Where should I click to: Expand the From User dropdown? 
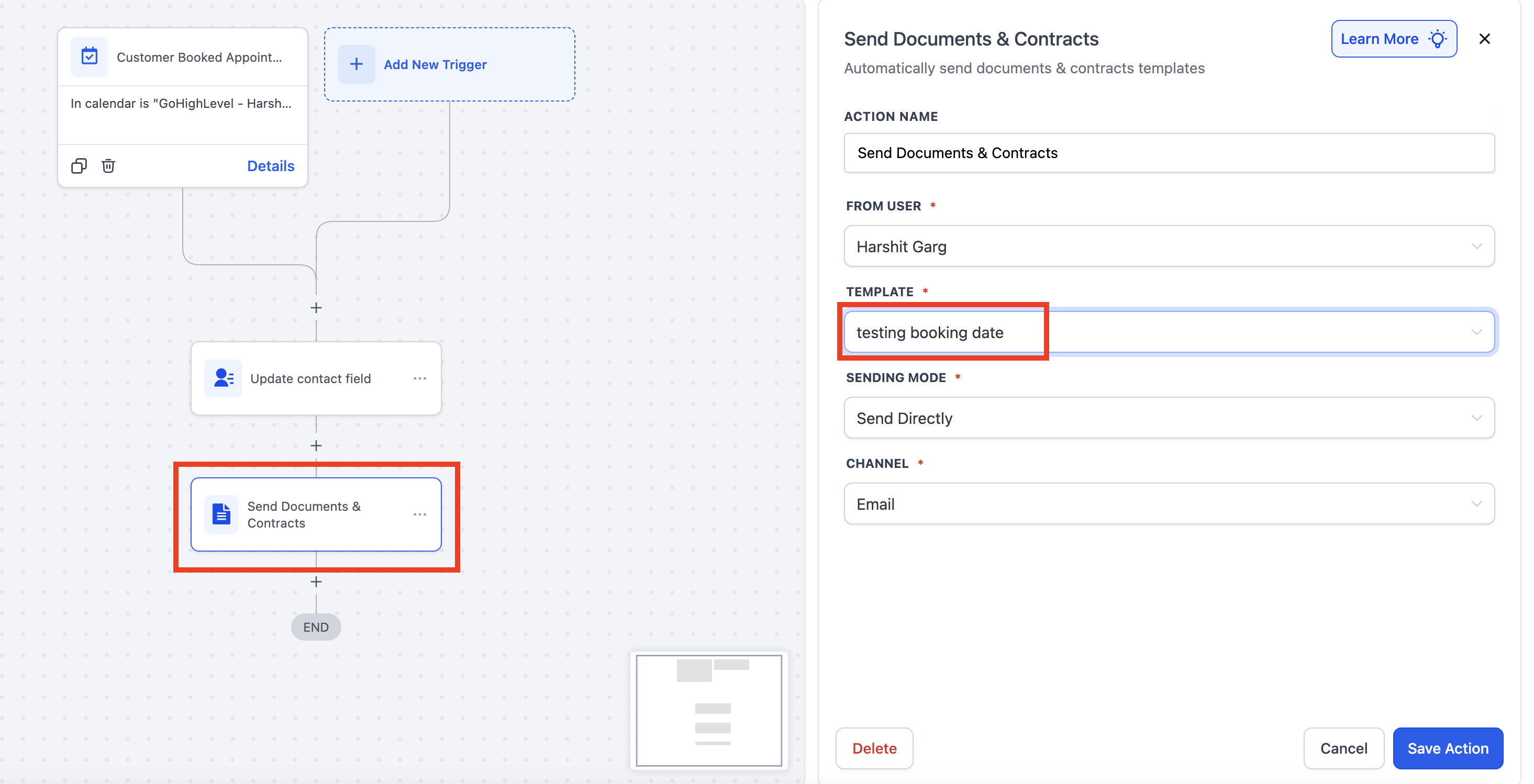coord(1169,247)
